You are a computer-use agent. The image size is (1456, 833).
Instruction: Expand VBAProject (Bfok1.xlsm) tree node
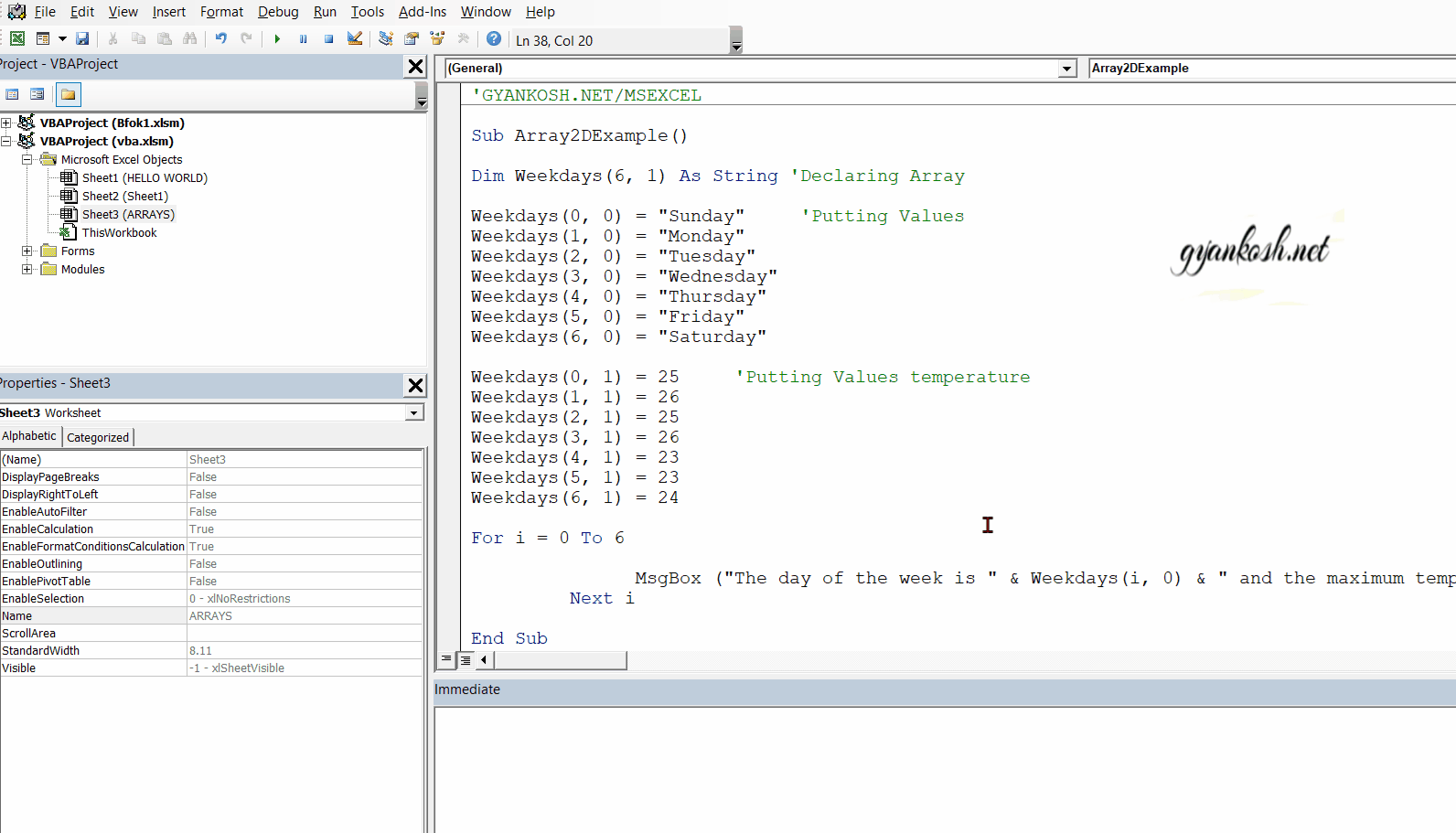(6, 123)
